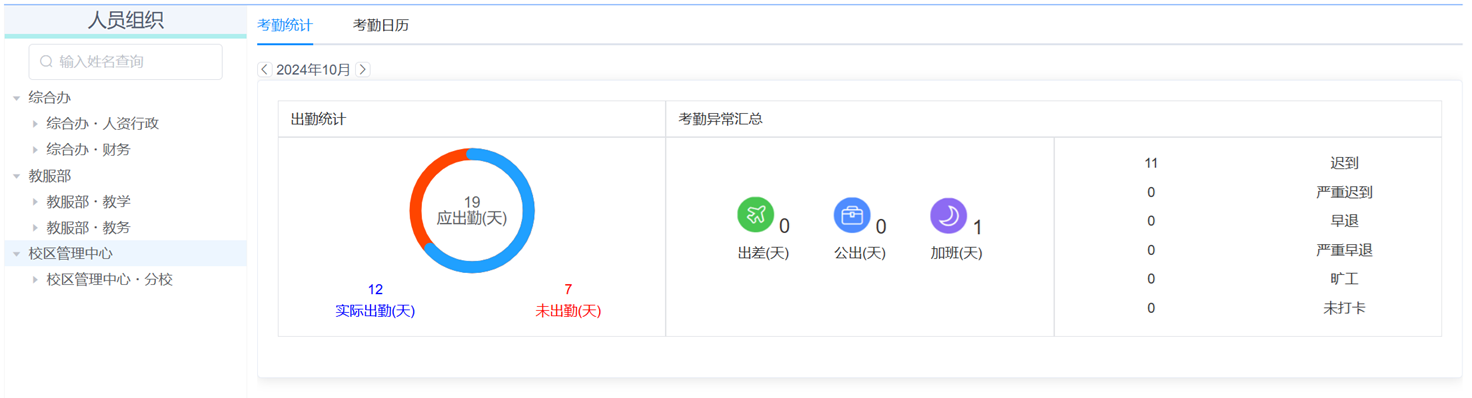Click the 出勤统计 header

(x=318, y=119)
